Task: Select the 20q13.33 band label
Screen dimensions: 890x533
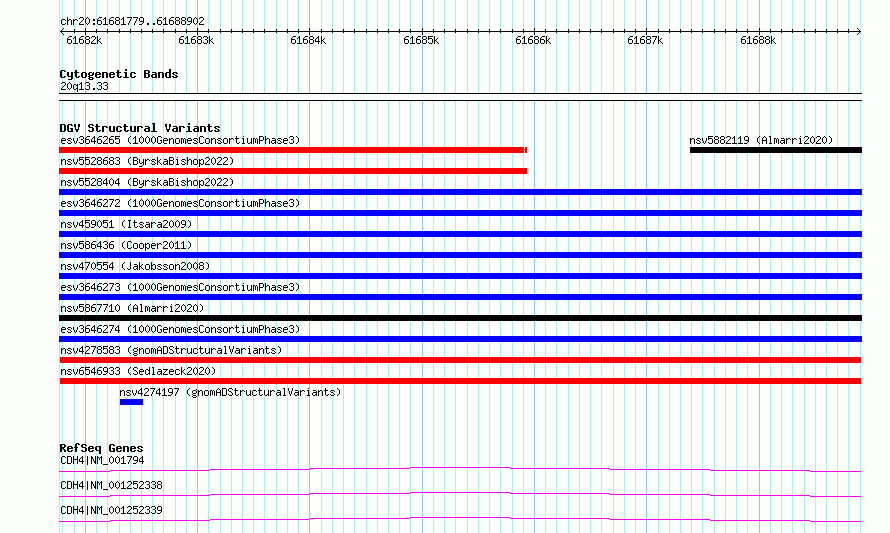Action: [84, 86]
